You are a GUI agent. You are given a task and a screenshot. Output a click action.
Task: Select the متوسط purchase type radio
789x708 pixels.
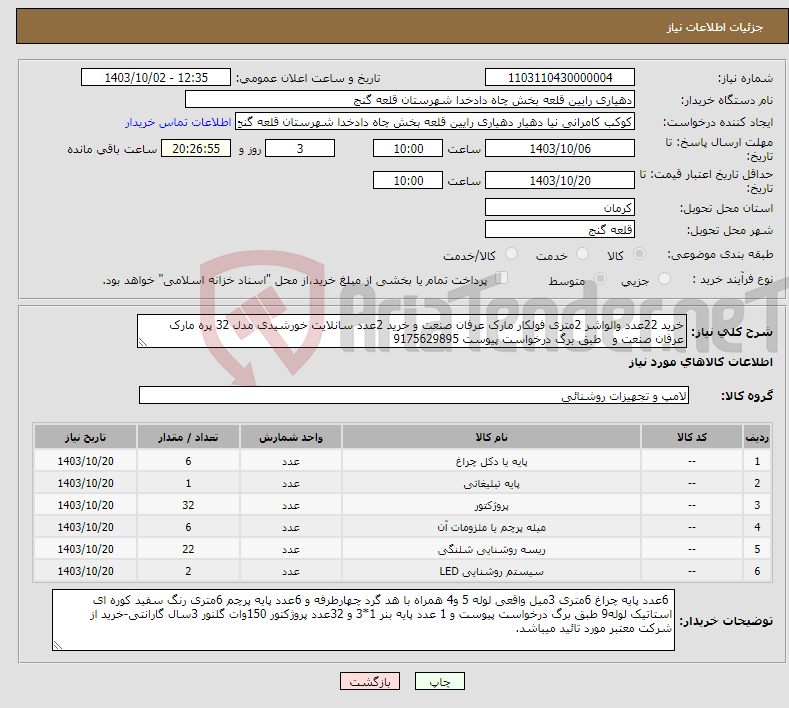600,279
